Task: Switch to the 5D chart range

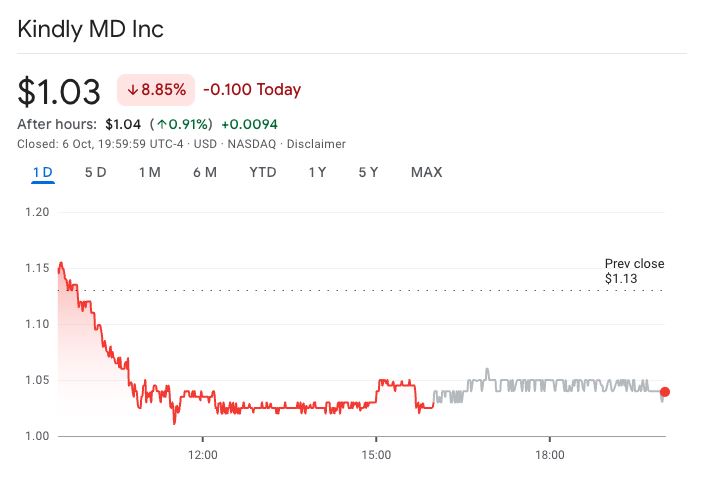Action: coord(96,172)
